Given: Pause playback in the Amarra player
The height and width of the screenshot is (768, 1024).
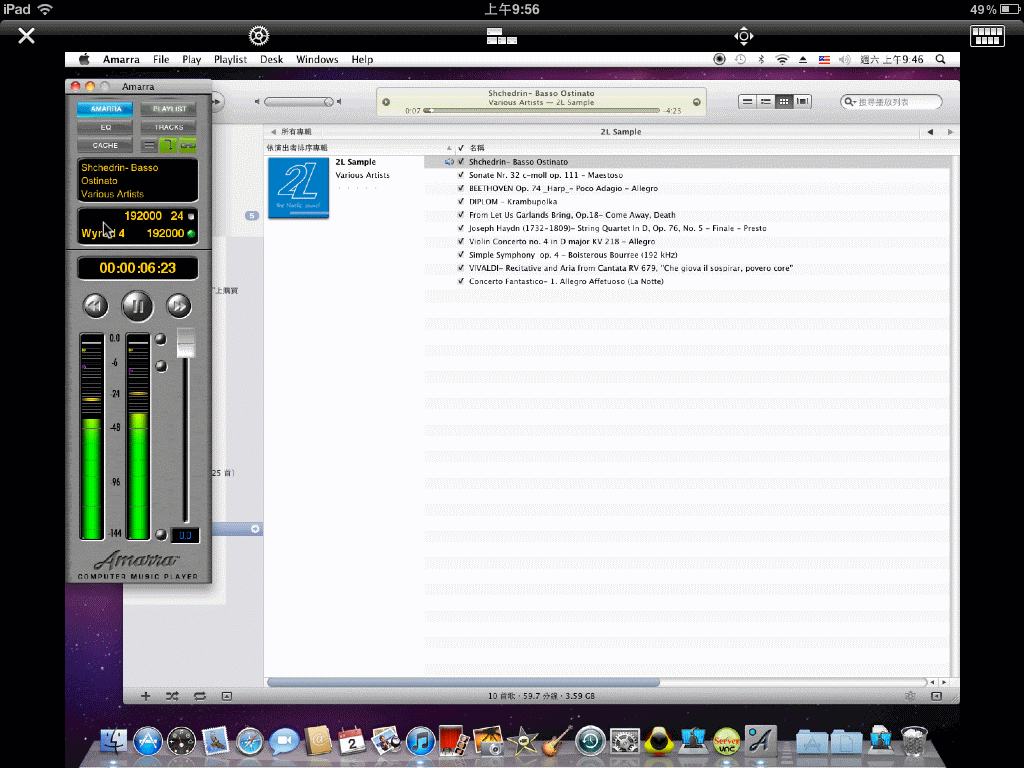Looking at the screenshot, I should point(137,306).
